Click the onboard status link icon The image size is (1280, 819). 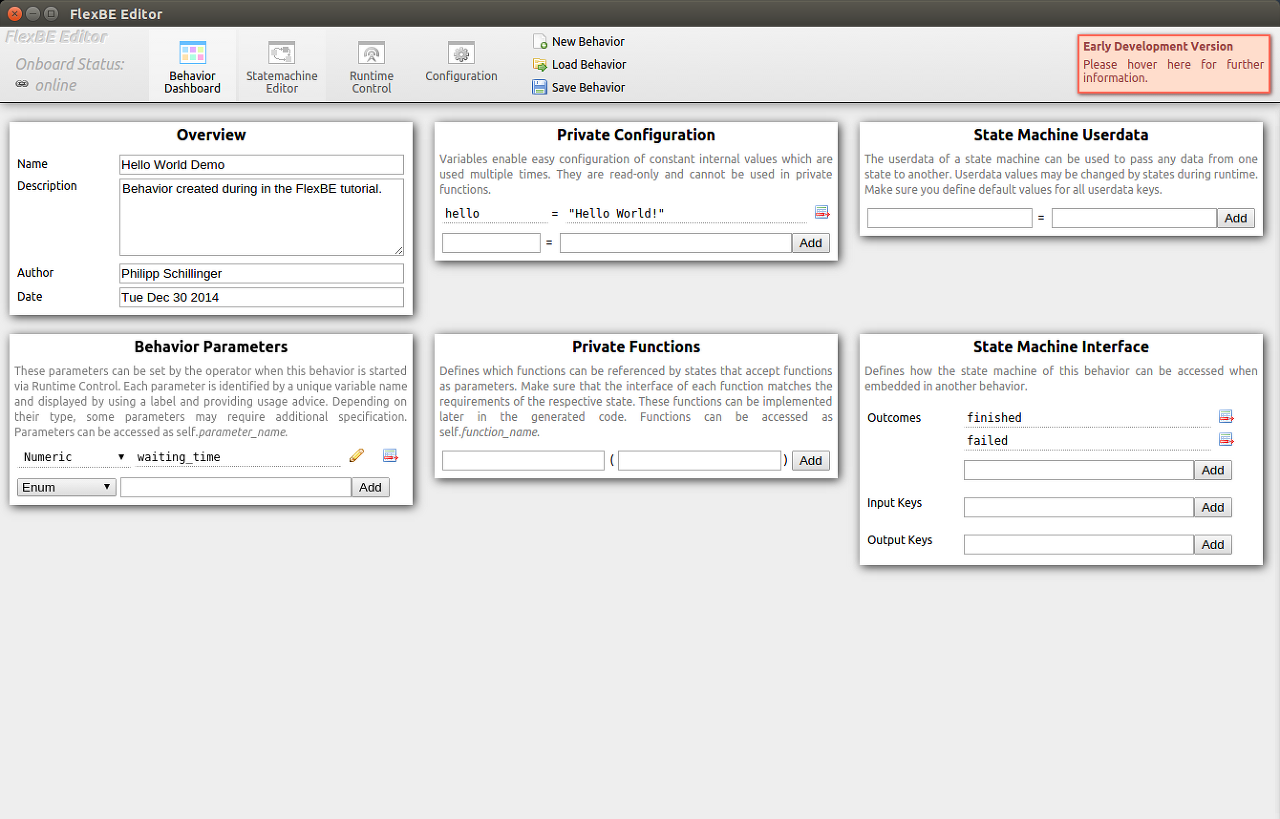pyautogui.click(x=22, y=85)
